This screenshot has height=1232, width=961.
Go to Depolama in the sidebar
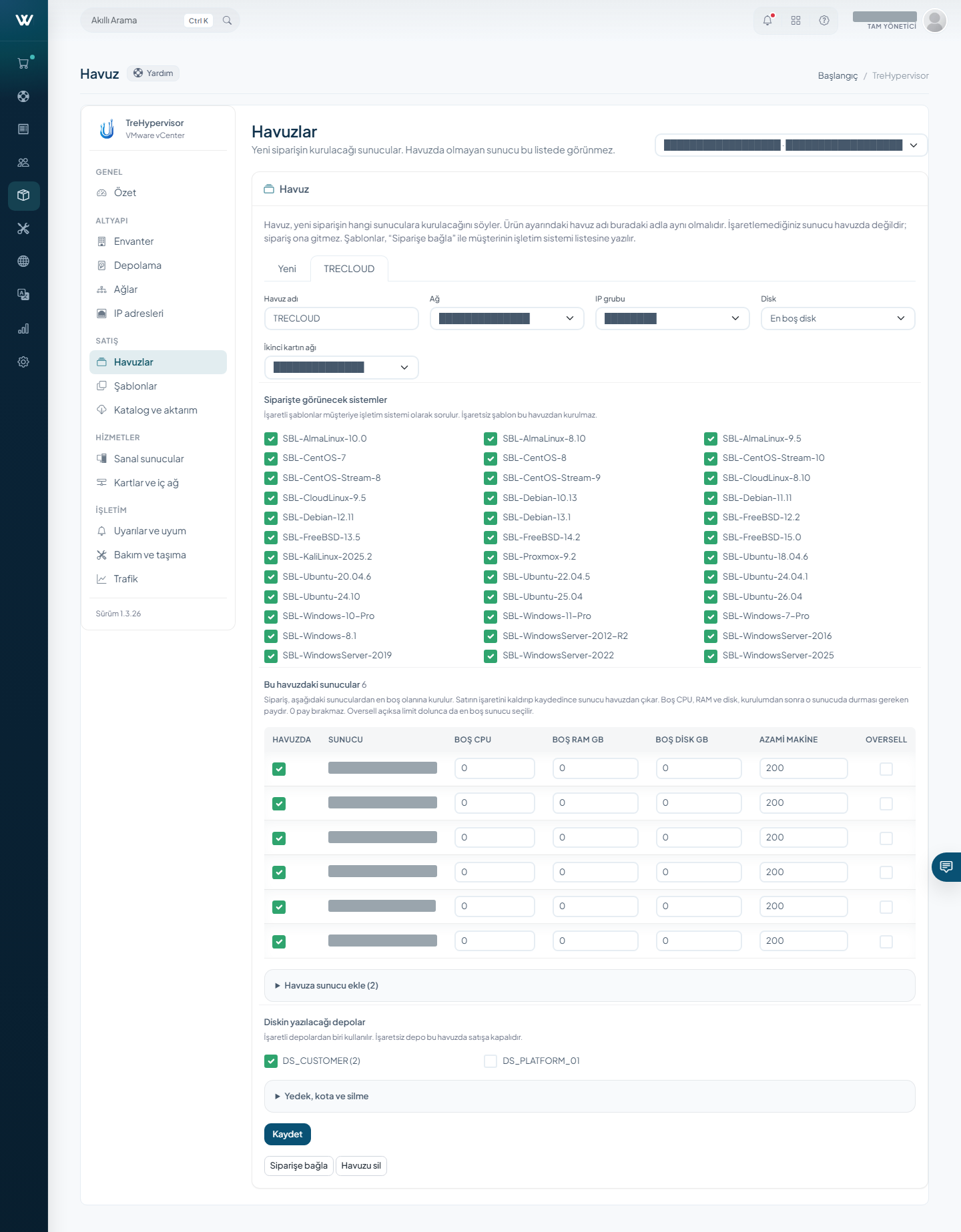(158, 265)
